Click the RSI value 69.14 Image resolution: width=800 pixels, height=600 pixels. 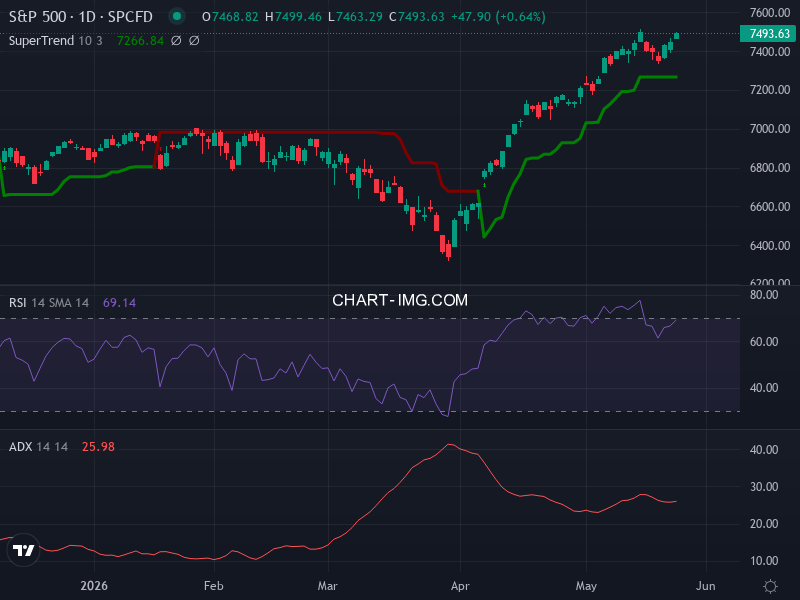119,303
